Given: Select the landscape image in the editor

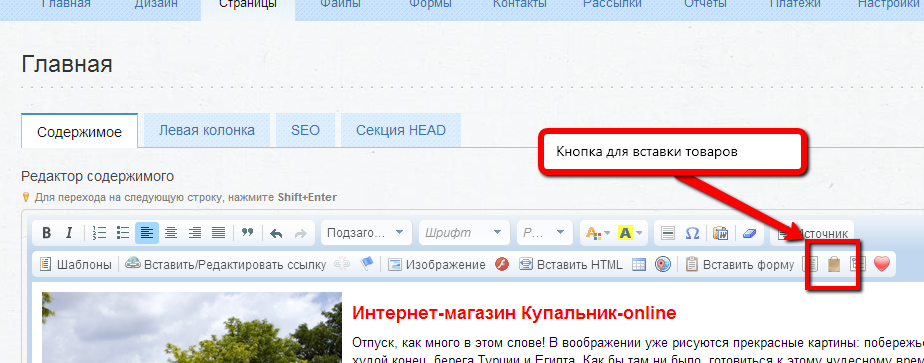Looking at the screenshot, I should 192,327.
